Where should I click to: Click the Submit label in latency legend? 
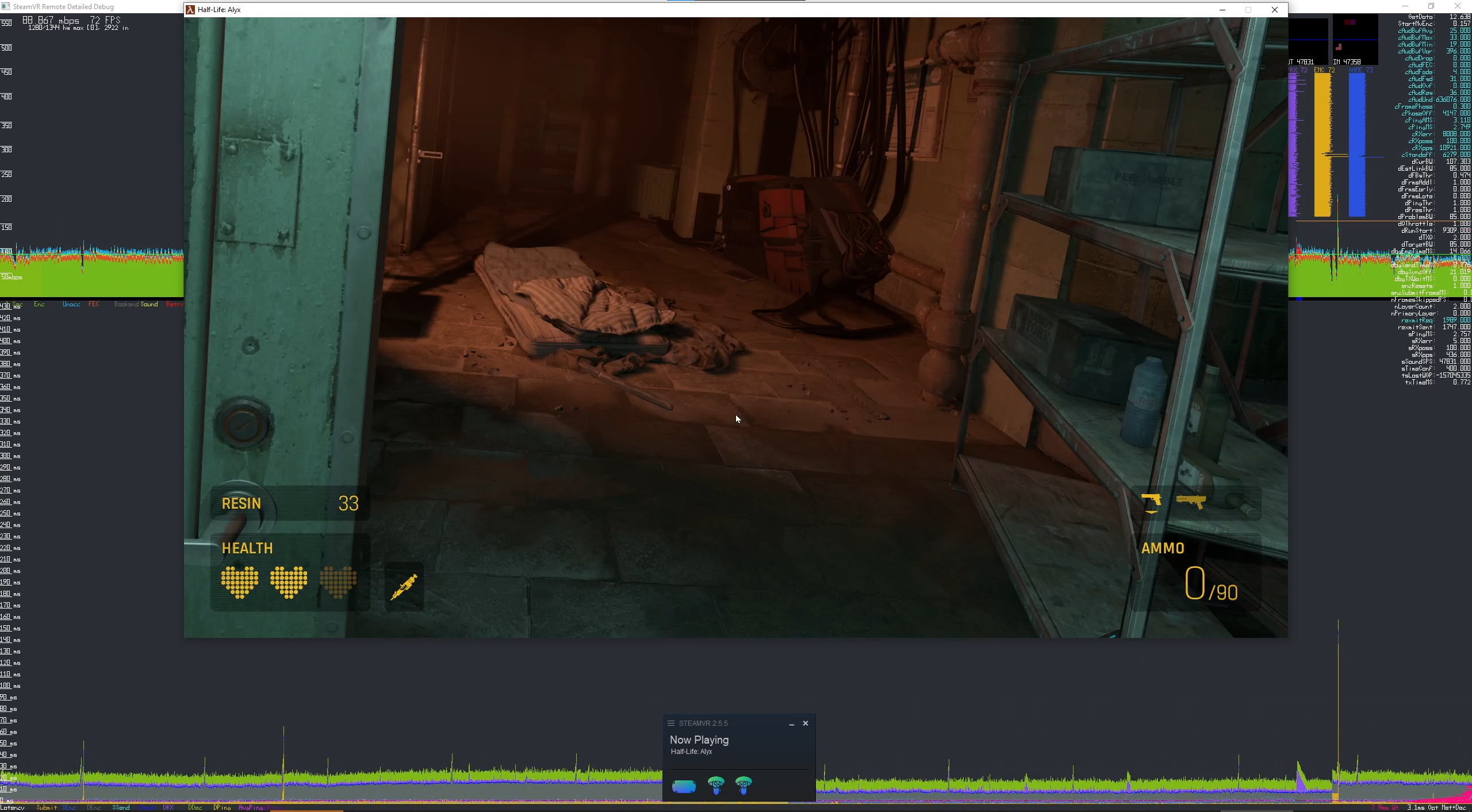tap(47, 807)
